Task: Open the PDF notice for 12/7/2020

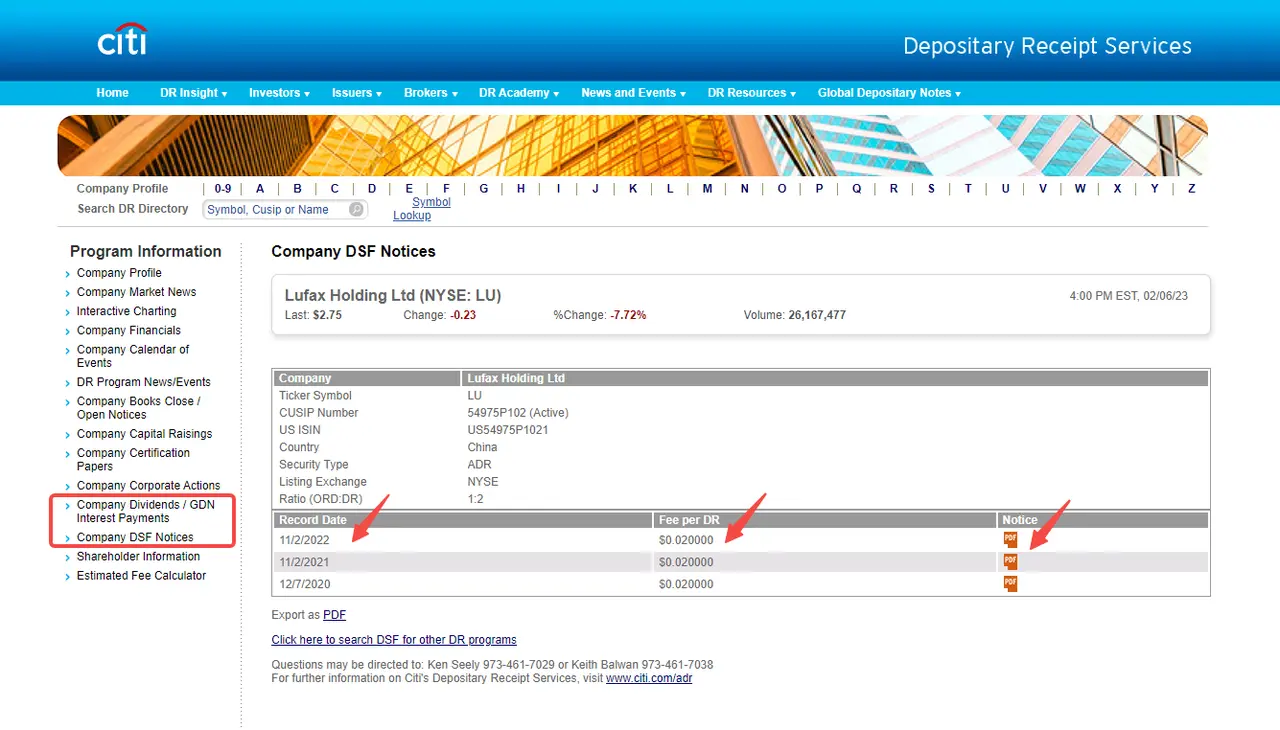Action: coord(1010,583)
